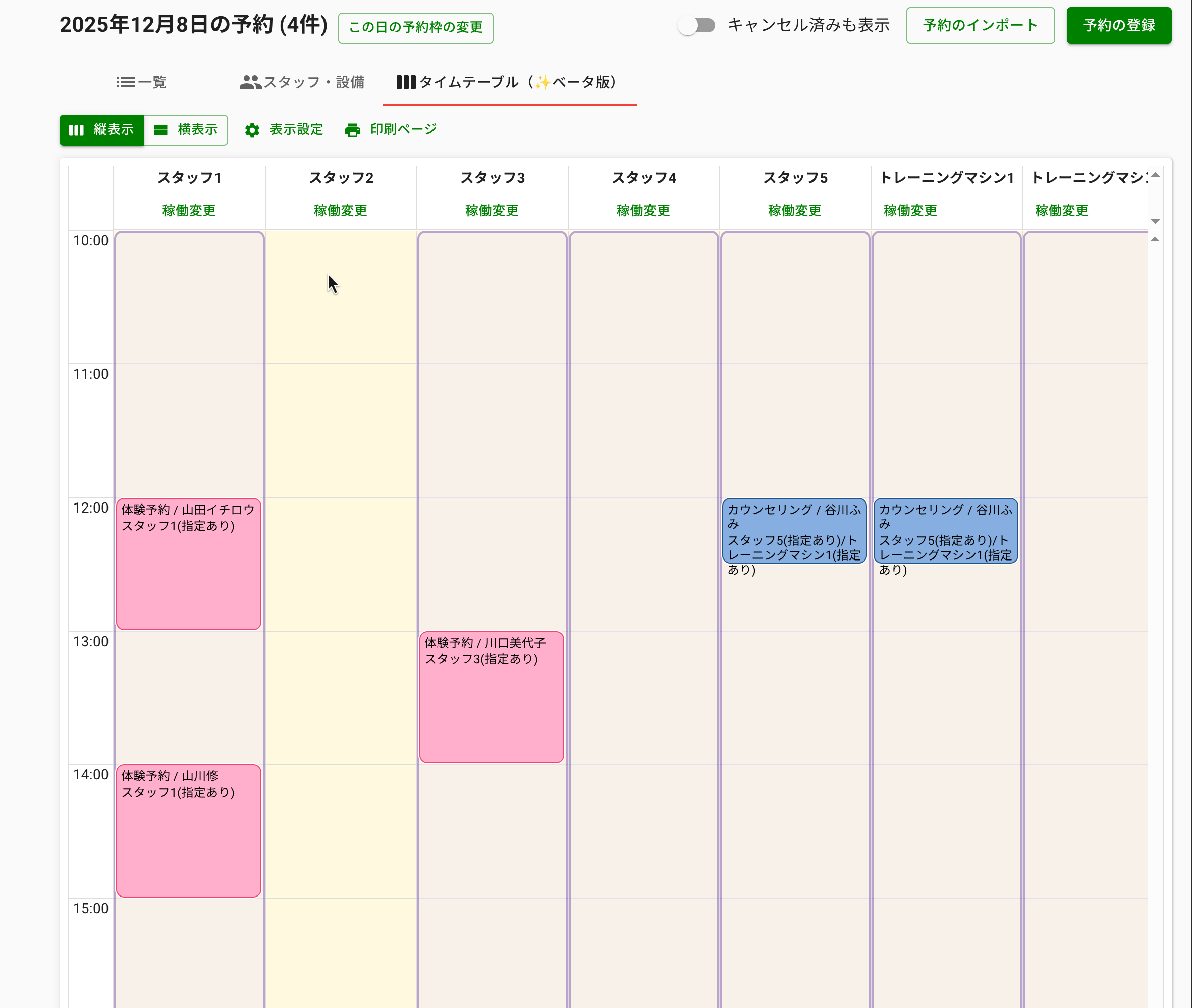Open the スタッフ・設備 tab
The image size is (1192, 1008).
[302, 82]
